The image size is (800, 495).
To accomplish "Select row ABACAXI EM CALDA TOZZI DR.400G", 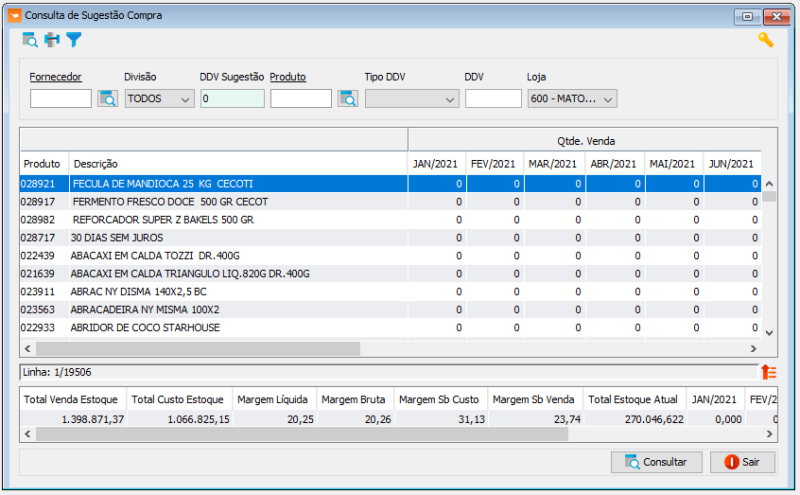I will click(391, 256).
